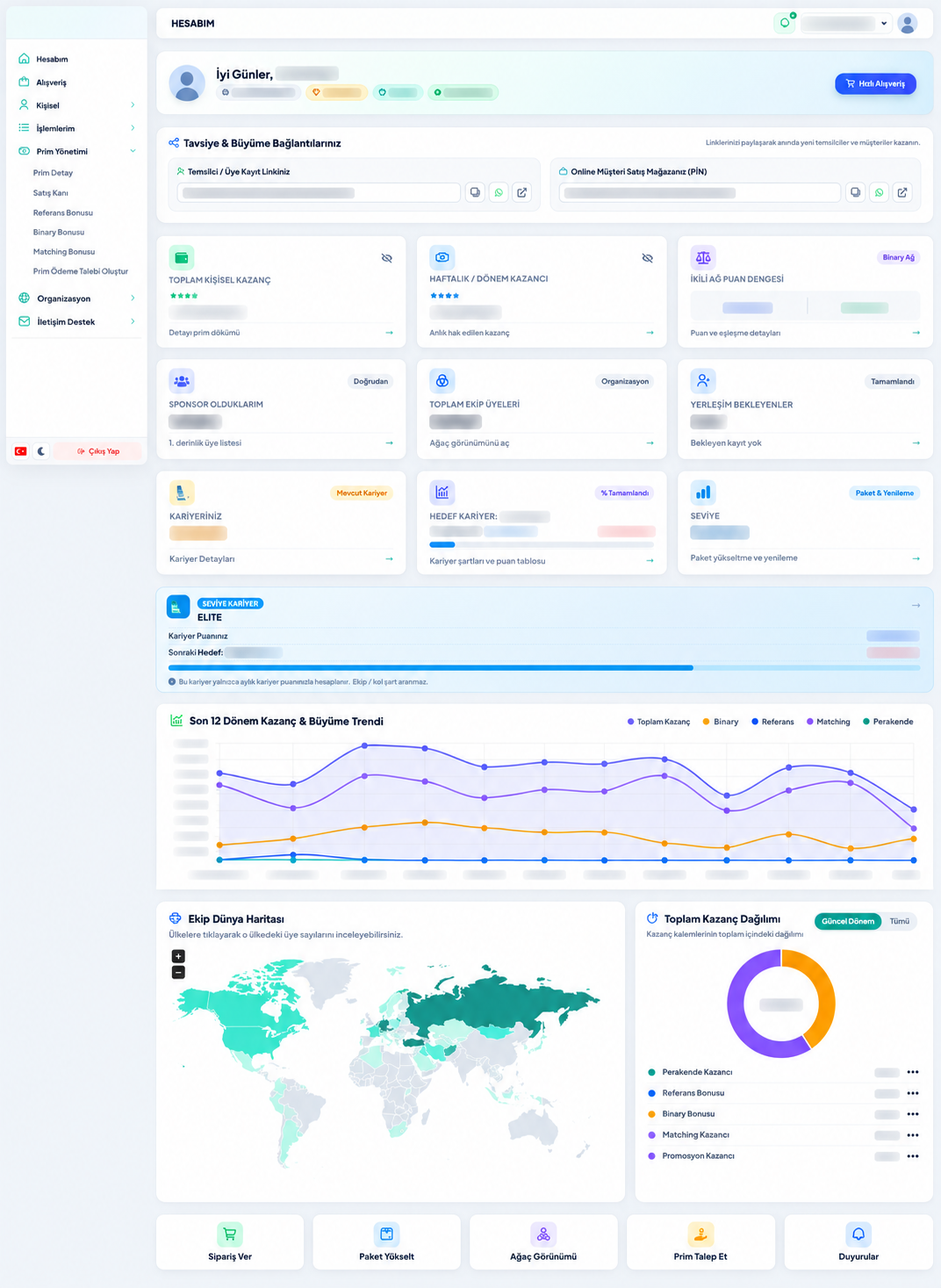Zoom in on Ekip Dünya Haritası

pos(178,956)
